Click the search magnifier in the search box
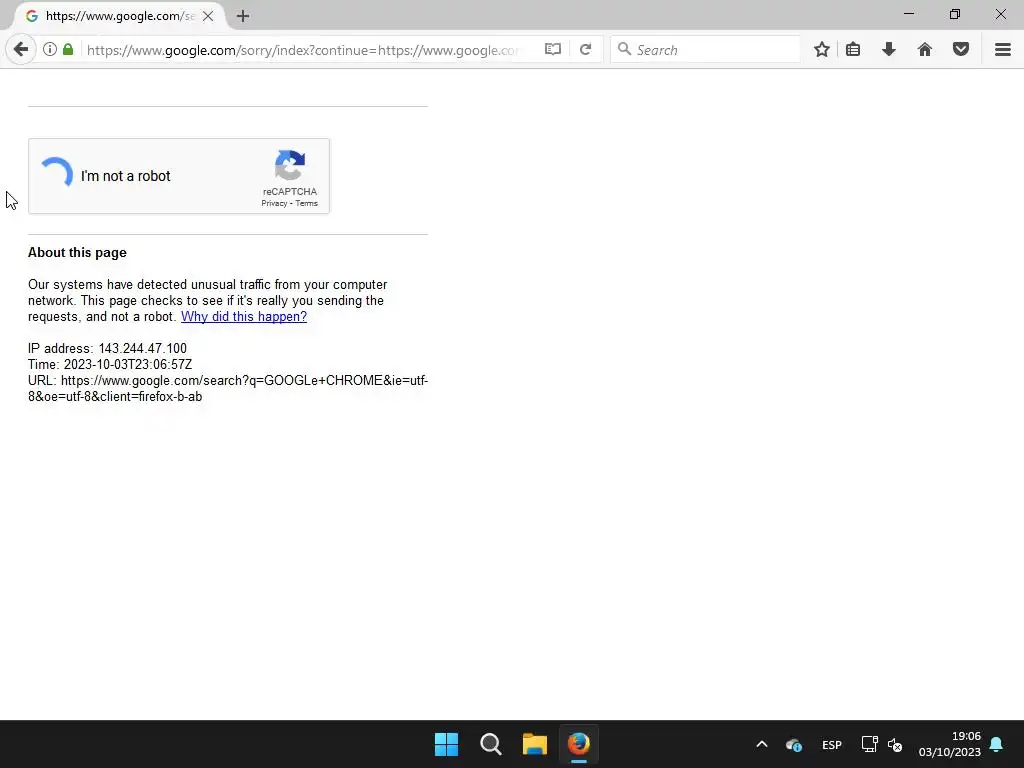The image size is (1024, 768). pos(624,50)
